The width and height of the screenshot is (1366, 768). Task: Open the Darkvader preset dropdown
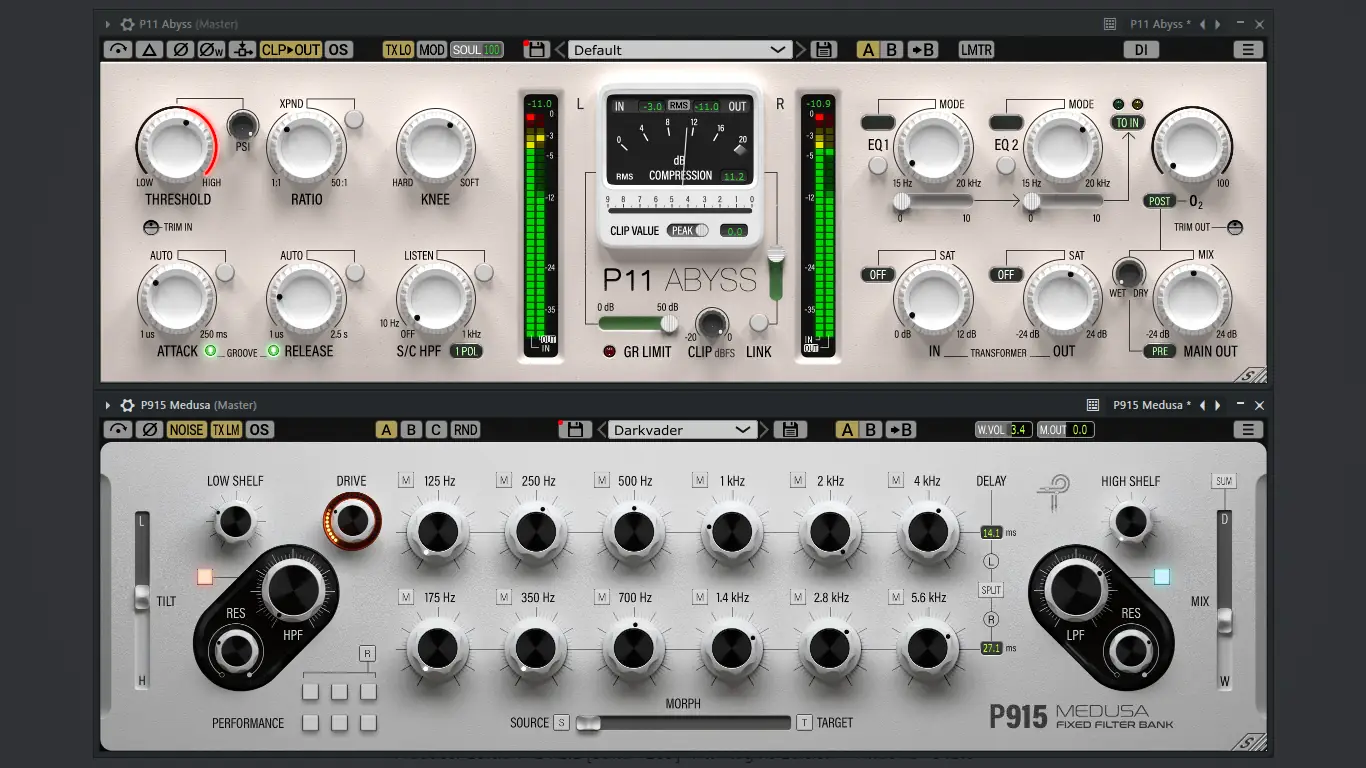coord(682,429)
